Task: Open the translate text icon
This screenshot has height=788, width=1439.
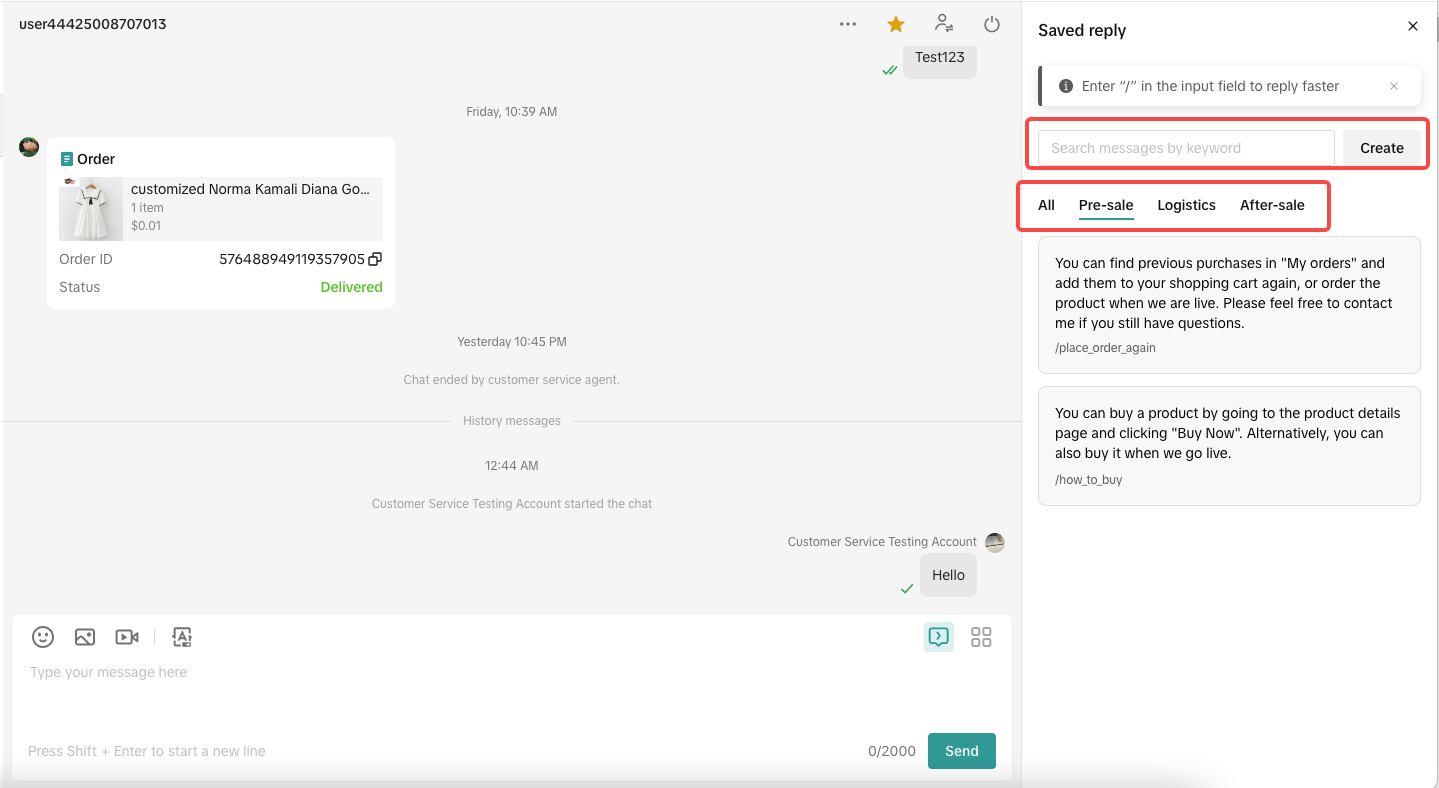Action: (182, 637)
